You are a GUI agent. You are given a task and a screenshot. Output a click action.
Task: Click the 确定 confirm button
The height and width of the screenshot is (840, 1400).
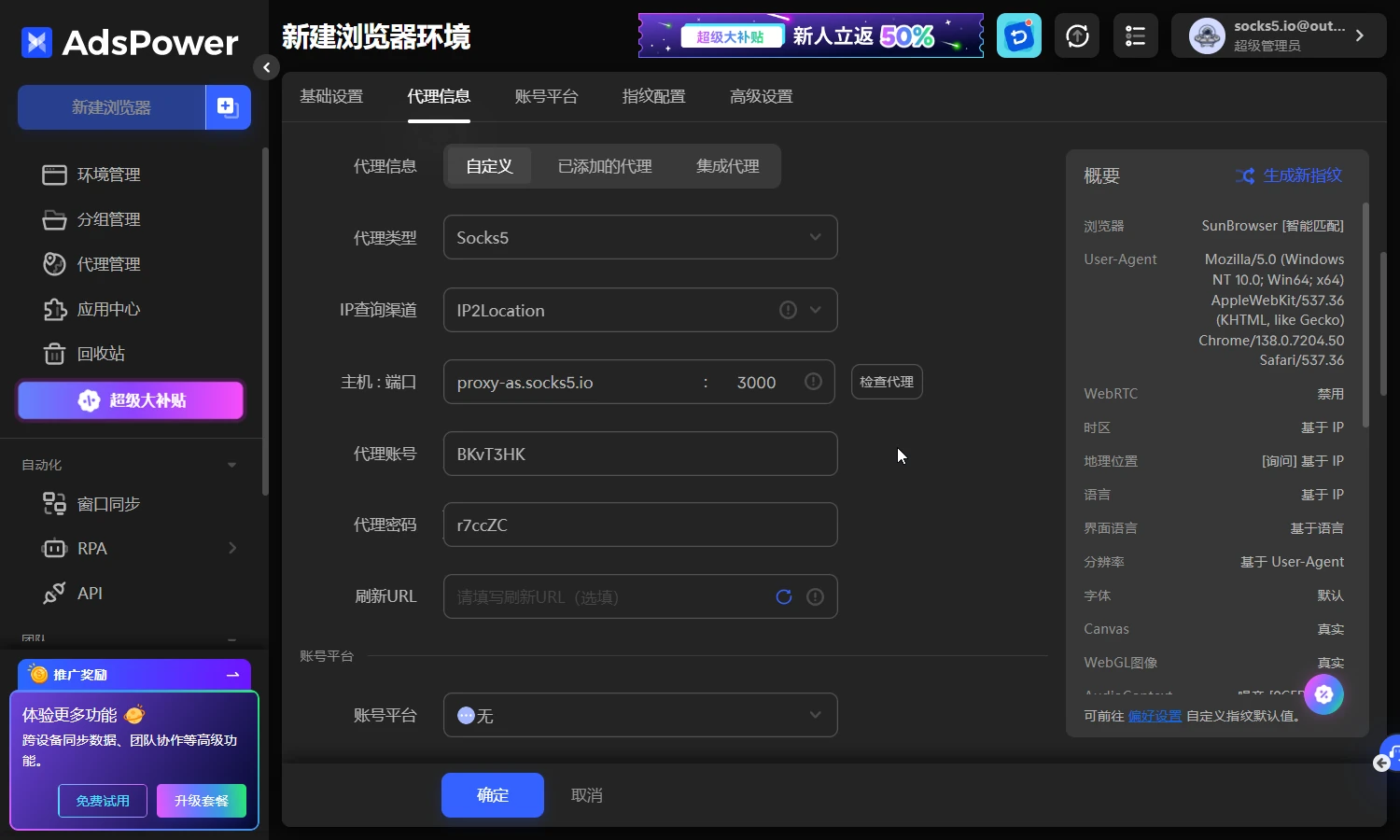[x=493, y=795]
